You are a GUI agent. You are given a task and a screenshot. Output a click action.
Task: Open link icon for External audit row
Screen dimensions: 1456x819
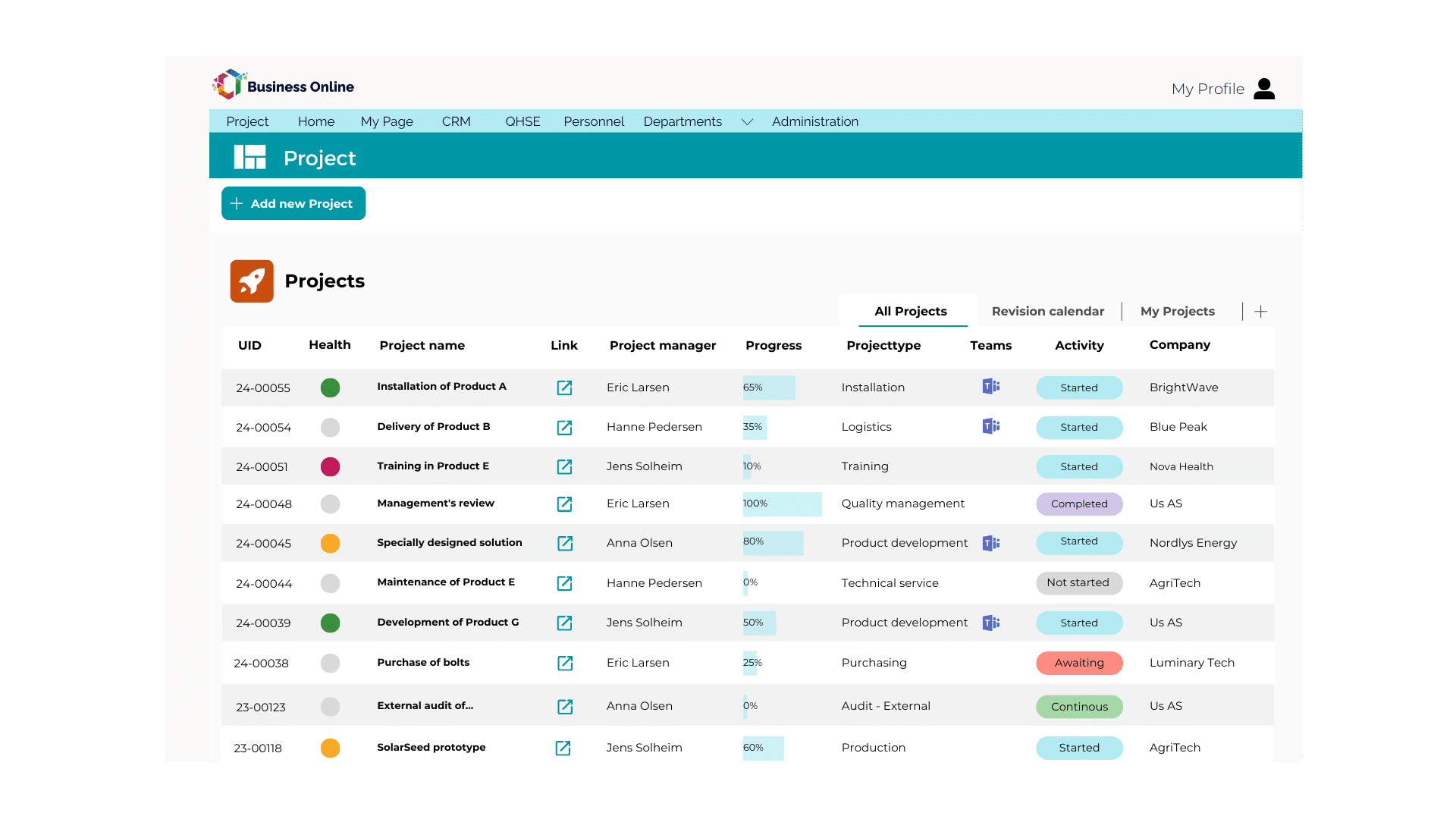click(565, 707)
